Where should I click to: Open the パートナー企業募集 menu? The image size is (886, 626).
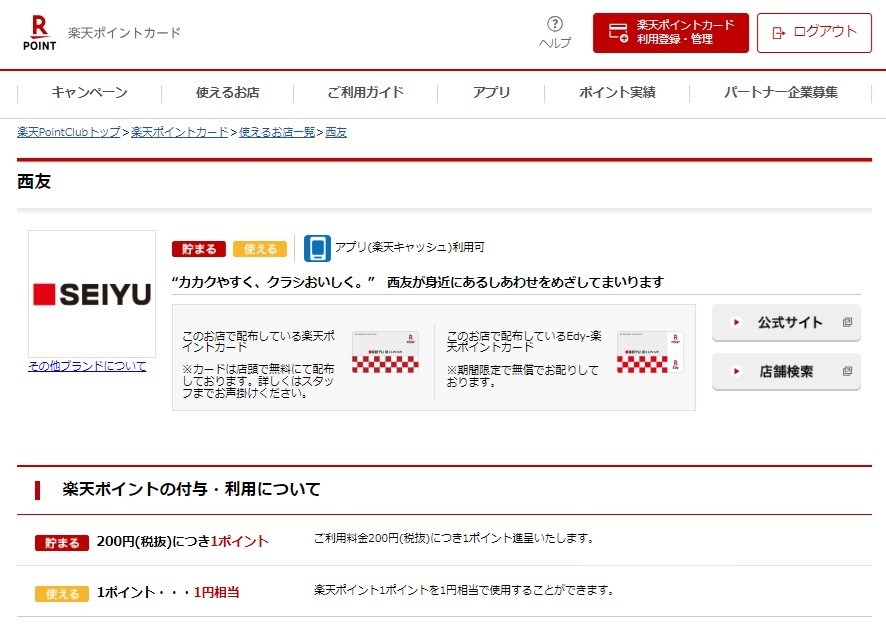point(780,93)
